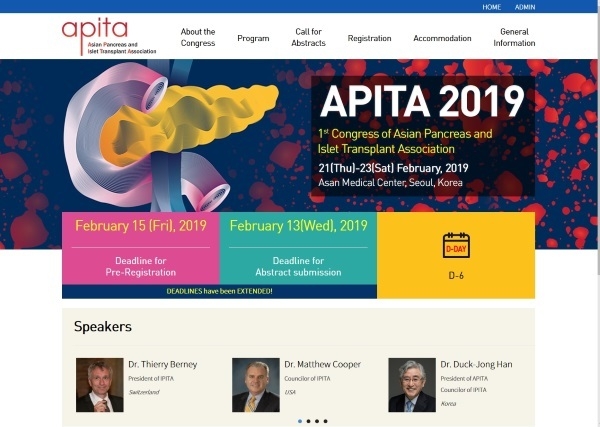The height and width of the screenshot is (427, 600).
Task: Open the Program menu
Action: click(253, 38)
